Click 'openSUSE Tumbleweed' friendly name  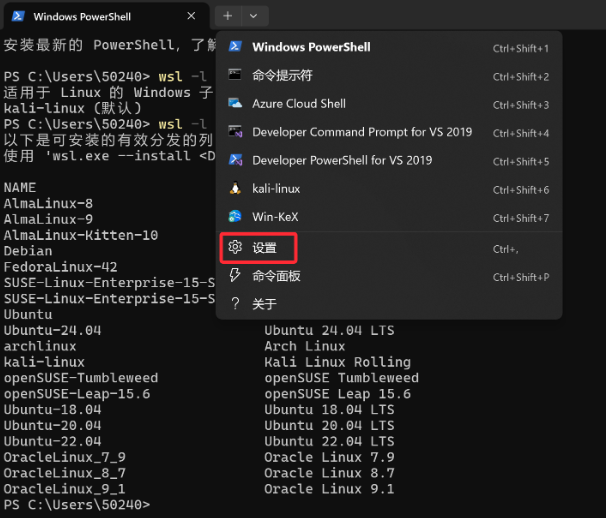point(342,378)
